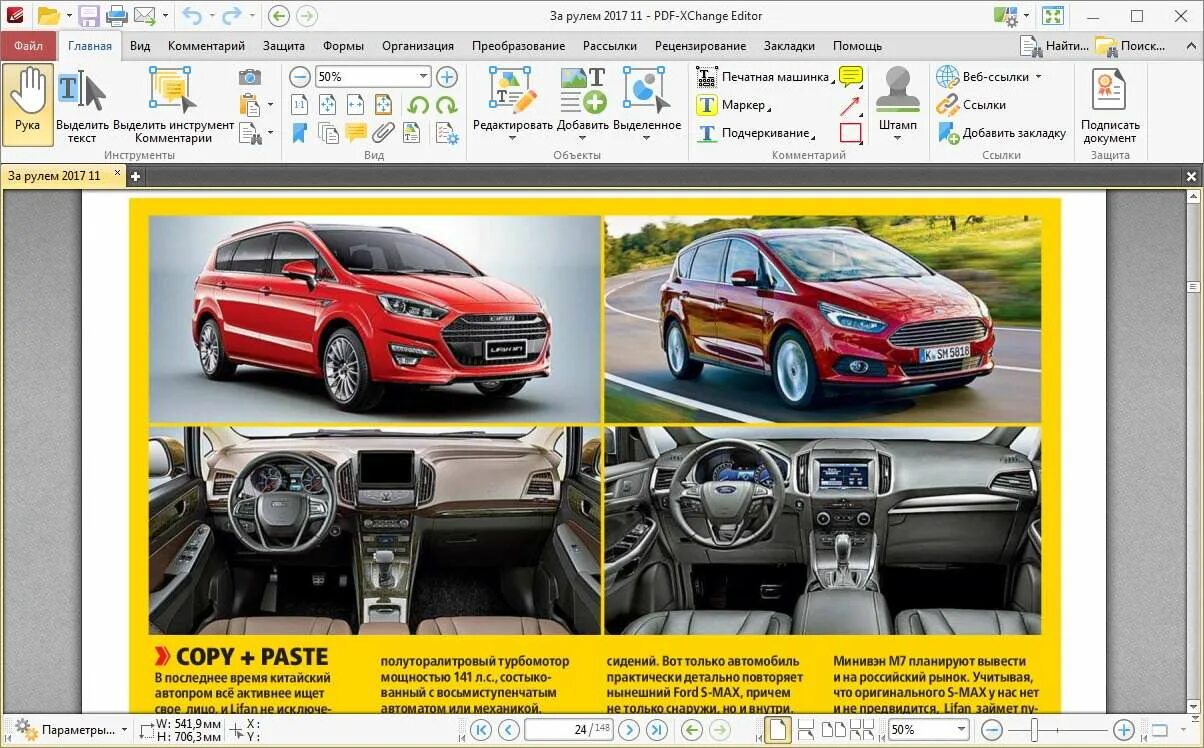Open the Преобразование tab
This screenshot has height=748, width=1204.
click(x=518, y=46)
